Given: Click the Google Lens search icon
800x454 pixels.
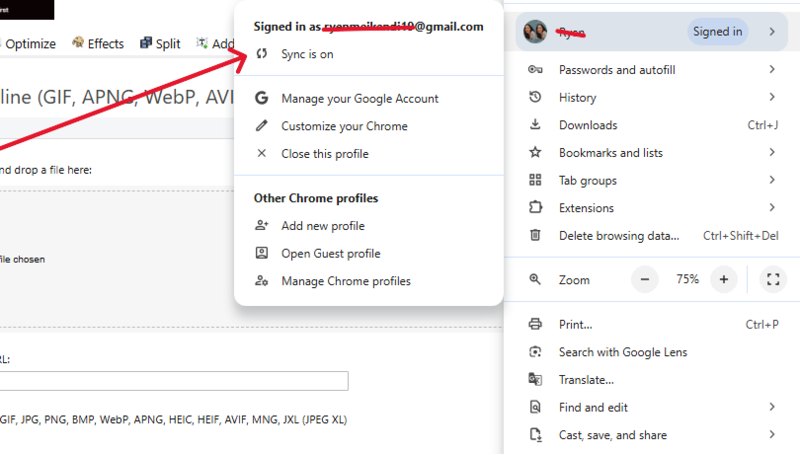Looking at the screenshot, I should click(535, 351).
